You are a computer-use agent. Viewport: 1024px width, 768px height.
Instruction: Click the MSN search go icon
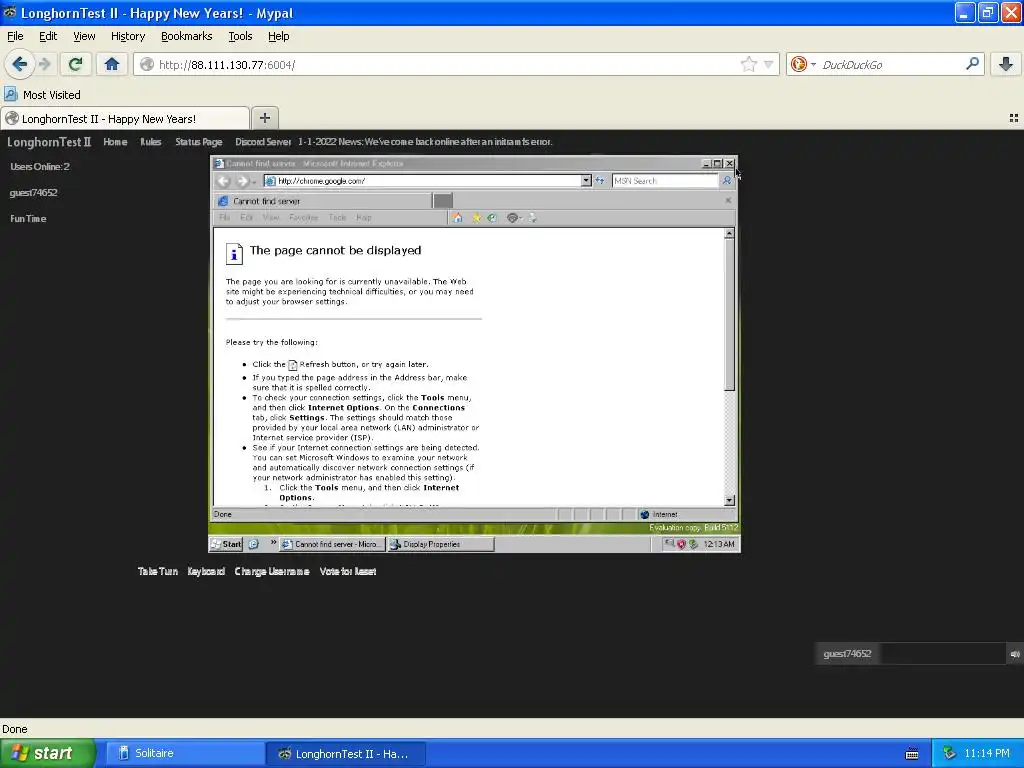tap(726, 181)
